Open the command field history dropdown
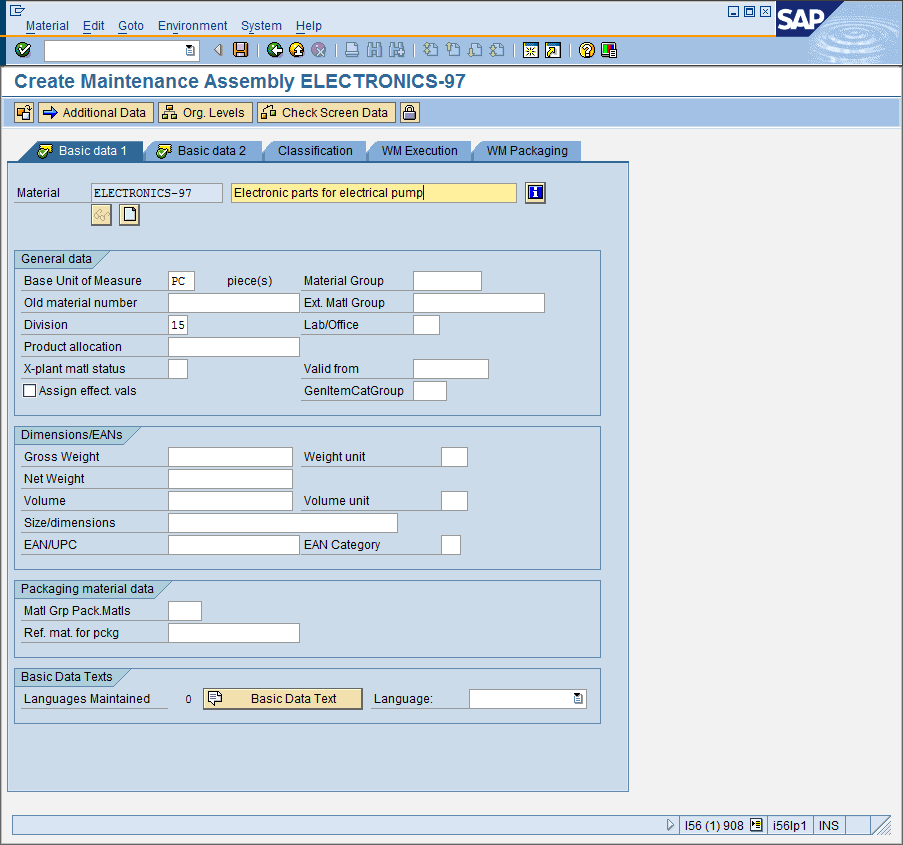 [190, 50]
